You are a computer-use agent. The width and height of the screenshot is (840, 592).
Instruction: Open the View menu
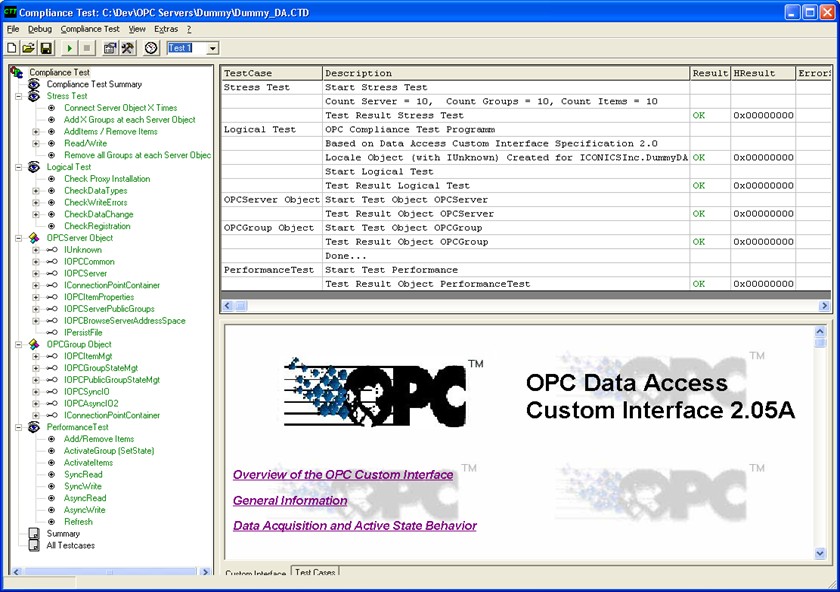pos(137,29)
